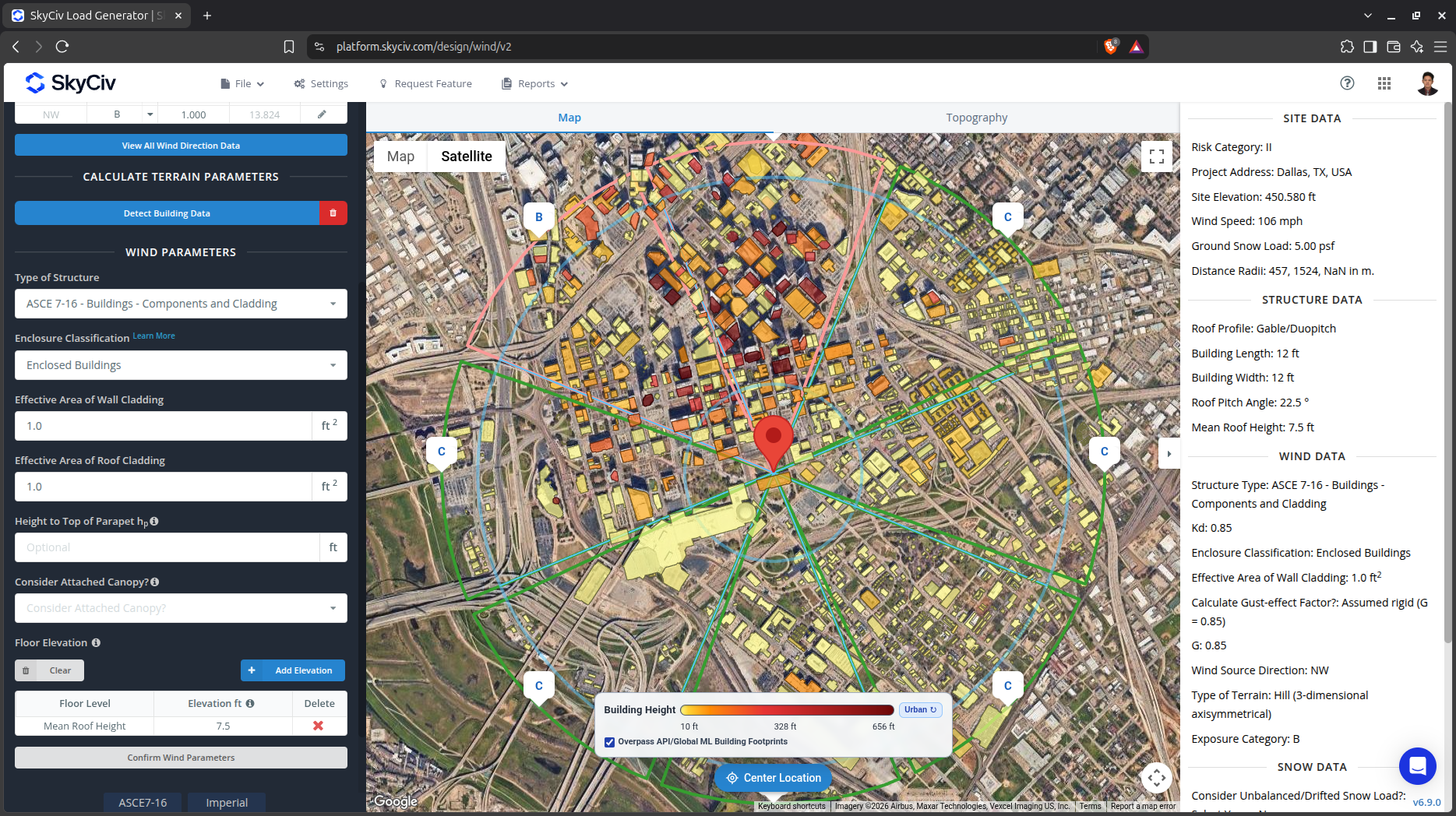Switch to the Topography tab

coord(976,118)
